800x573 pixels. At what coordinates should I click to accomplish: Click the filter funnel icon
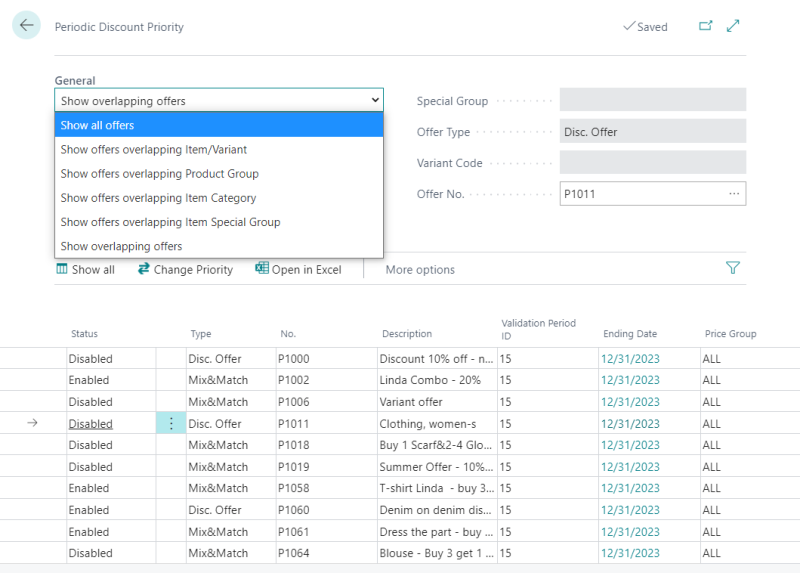click(x=733, y=268)
